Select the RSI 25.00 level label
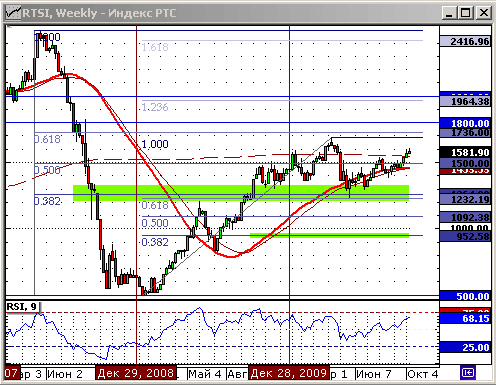496x385 pixels. coord(465,347)
